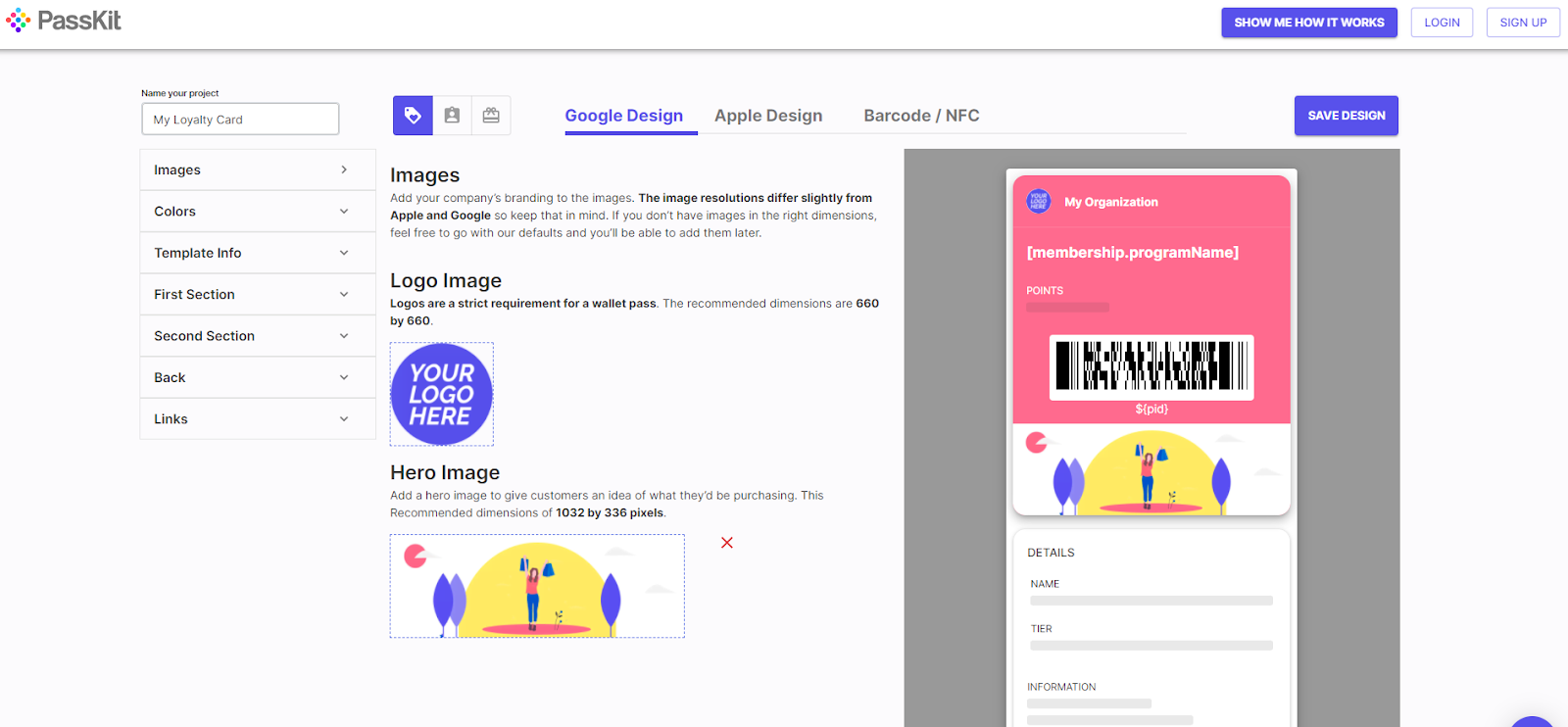Click the barcode in the pass preview

pos(1151,367)
